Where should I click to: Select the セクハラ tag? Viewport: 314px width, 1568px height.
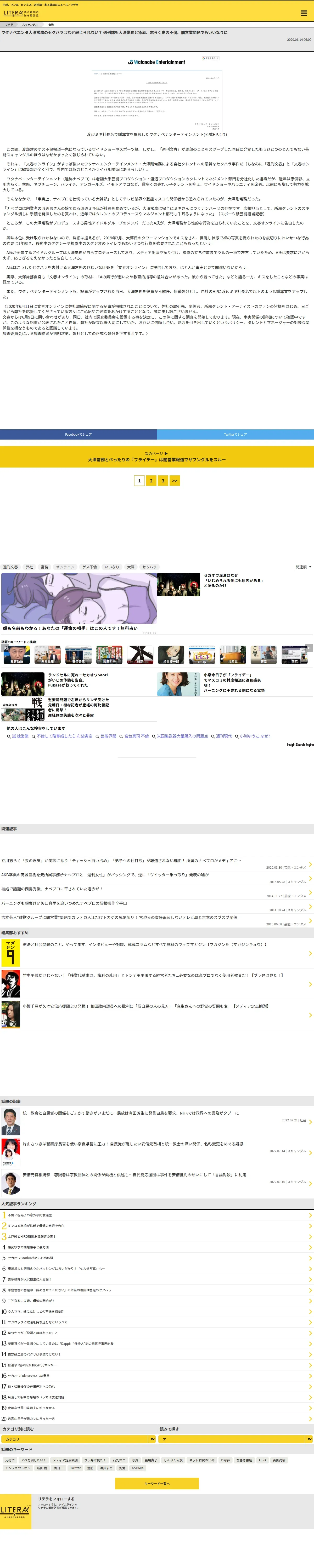point(149,567)
